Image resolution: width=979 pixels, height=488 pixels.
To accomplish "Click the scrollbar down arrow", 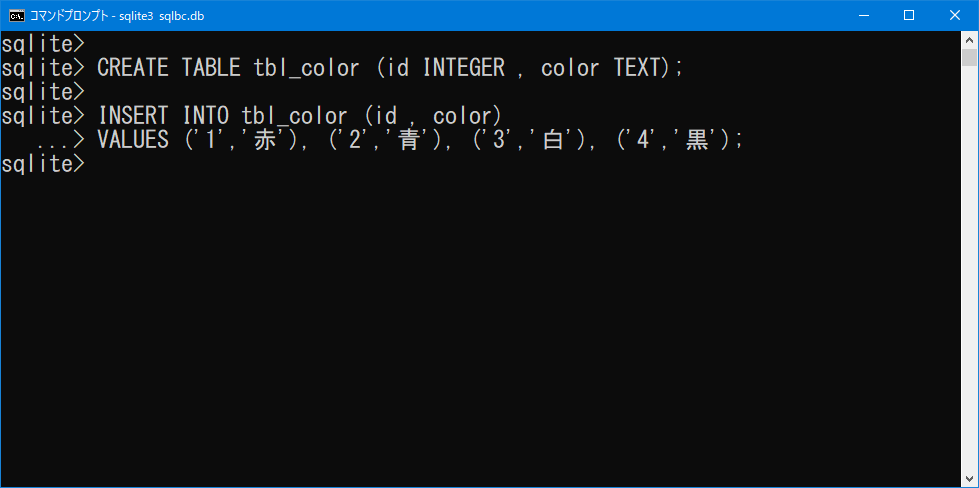I will click(969, 479).
